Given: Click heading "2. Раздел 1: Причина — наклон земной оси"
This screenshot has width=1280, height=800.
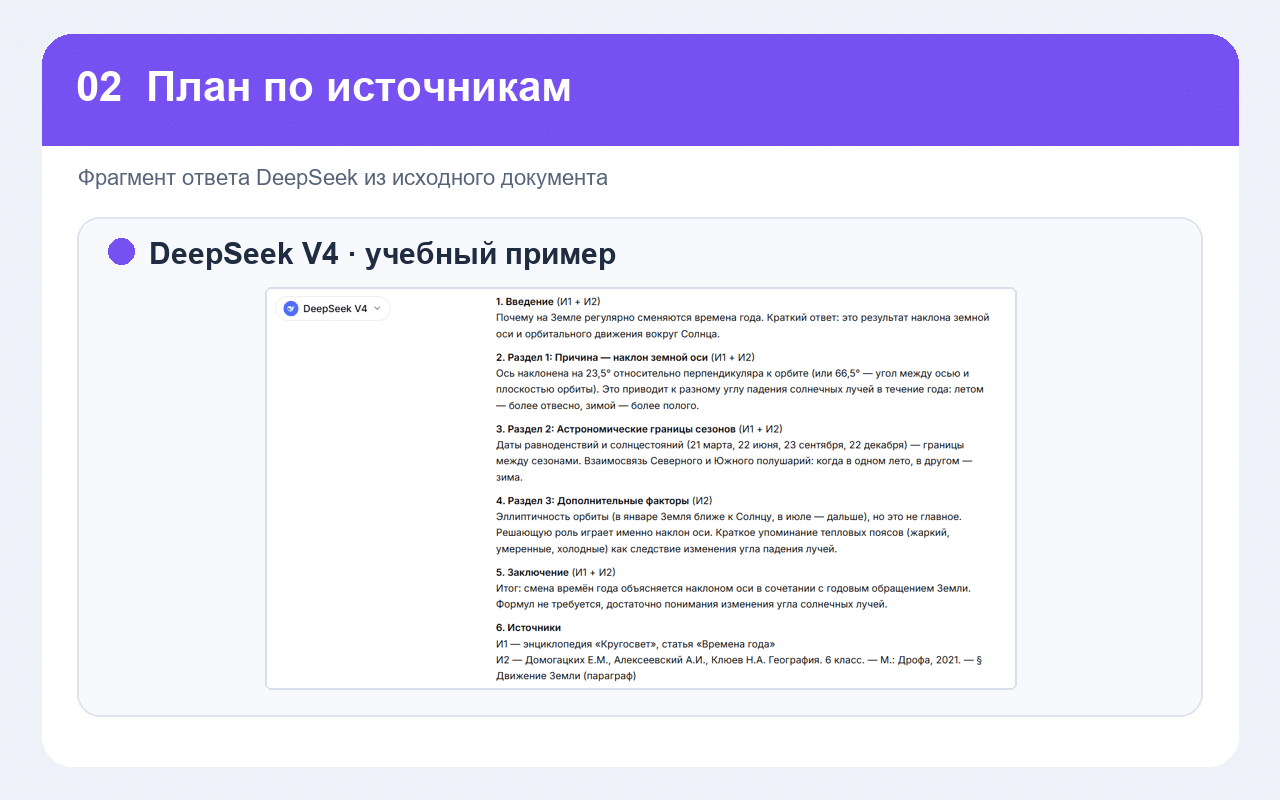Looking at the screenshot, I should (602, 357).
